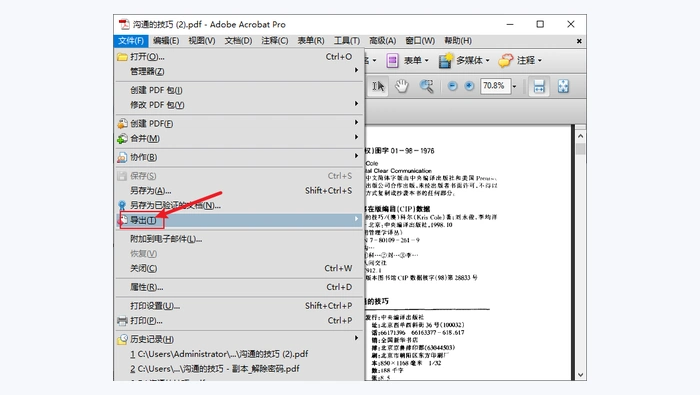Click the printer icon beside 打印(P)
This screenshot has height=395, width=700.
coord(122,320)
